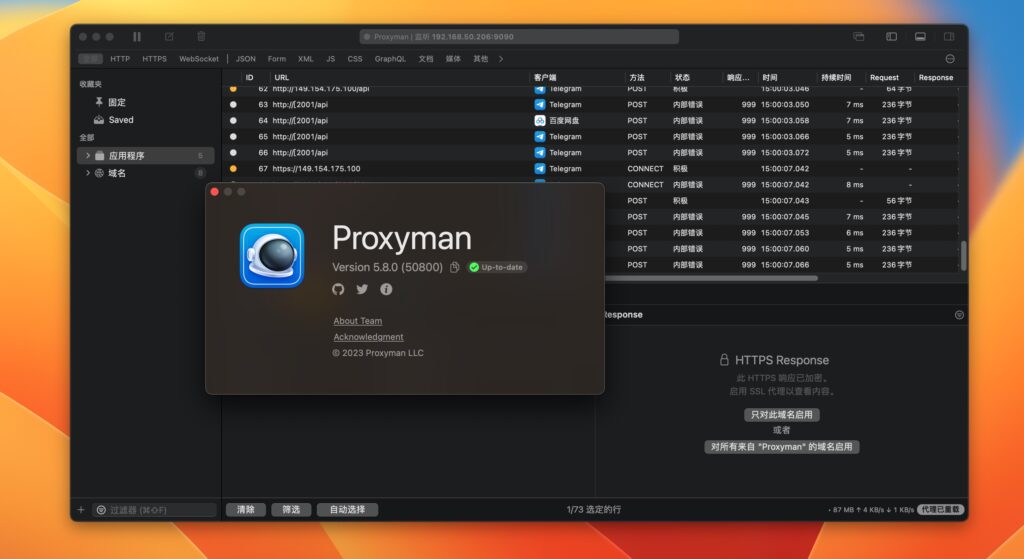Click the orange status dot in row 67

coord(233,168)
